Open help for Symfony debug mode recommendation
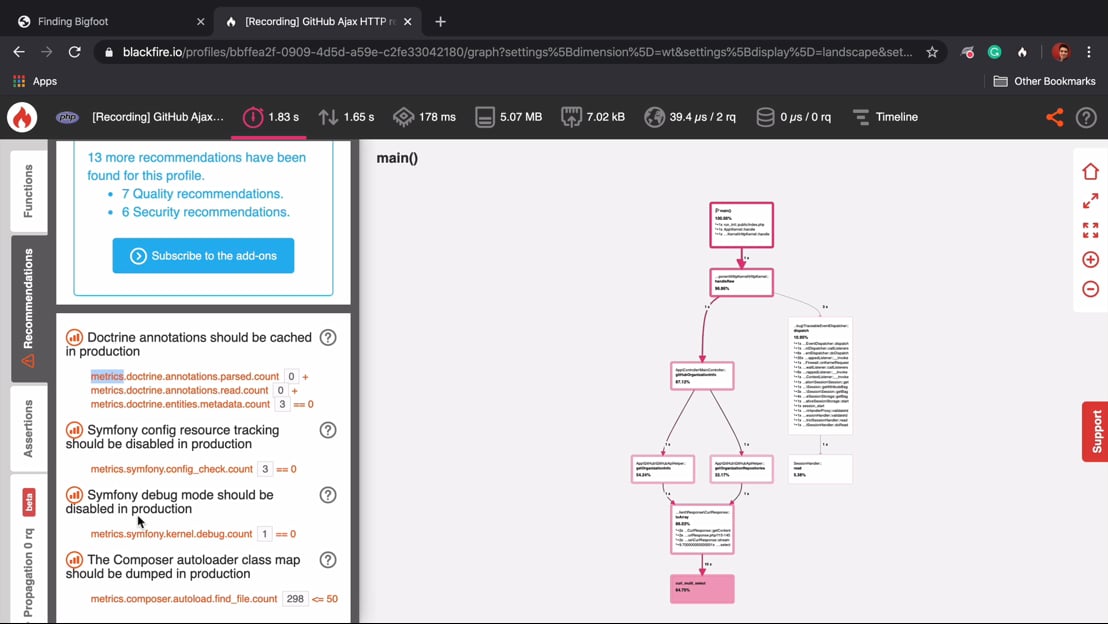The width and height of the screenshot is (1108, 624). (x=328, y=495)
